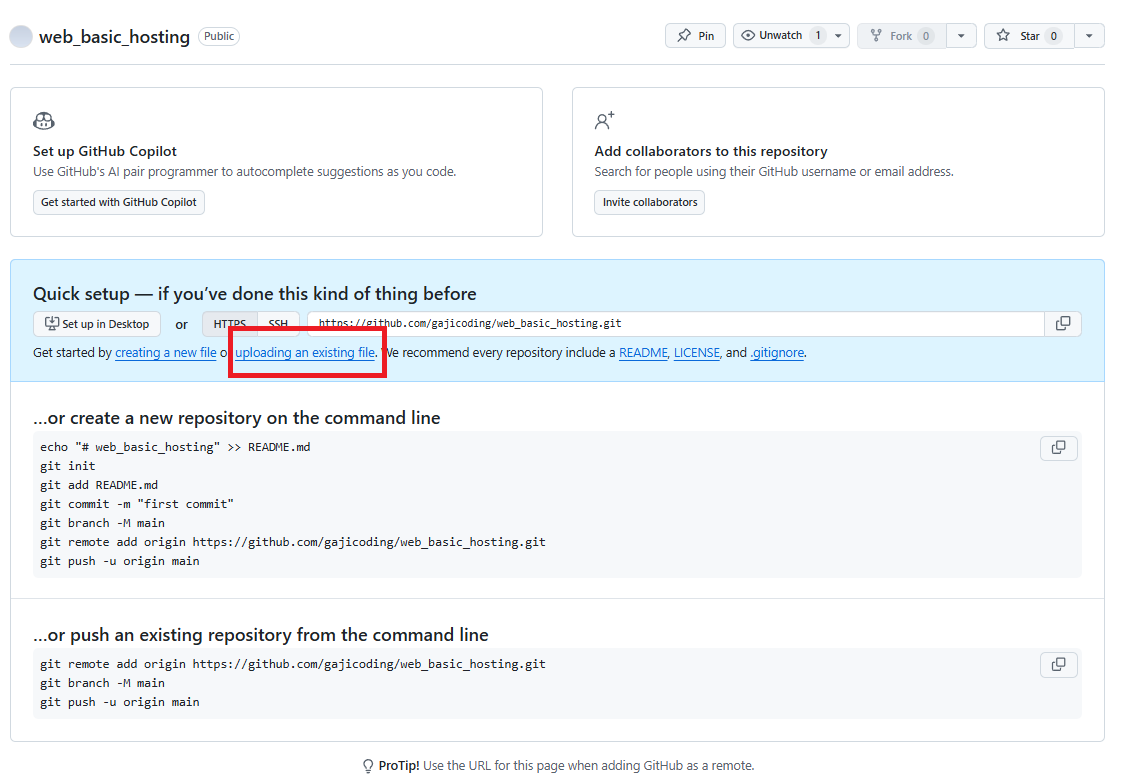1125x784 pixels.
Task: Click the 'git add README.md' line
Action: 99,485
